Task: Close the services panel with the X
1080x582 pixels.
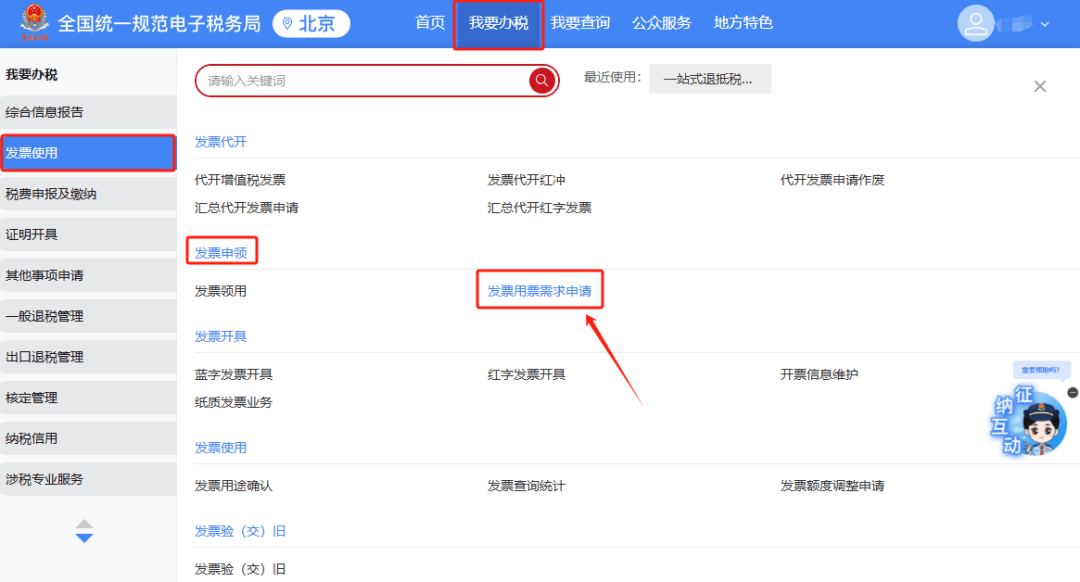Action: pos(1039,85)
